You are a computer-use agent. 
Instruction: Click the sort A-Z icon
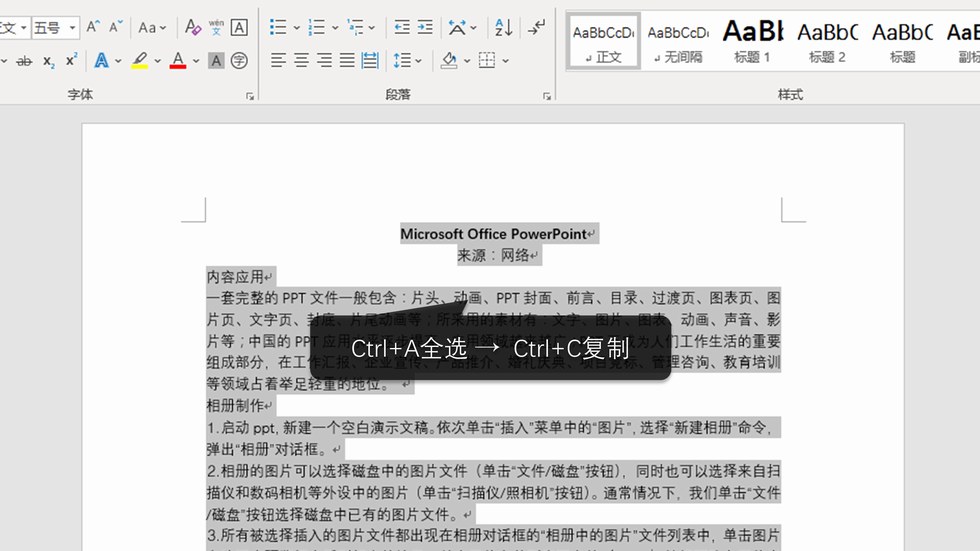point(504,28)
